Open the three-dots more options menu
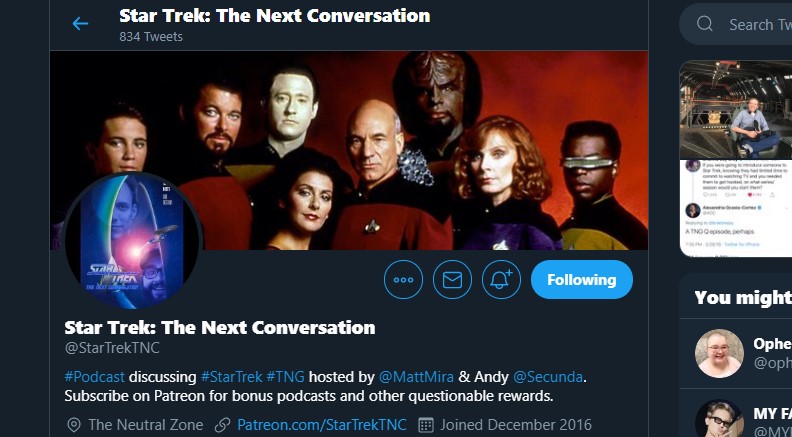This screenshot has width=792, height=437. [403, 280]
